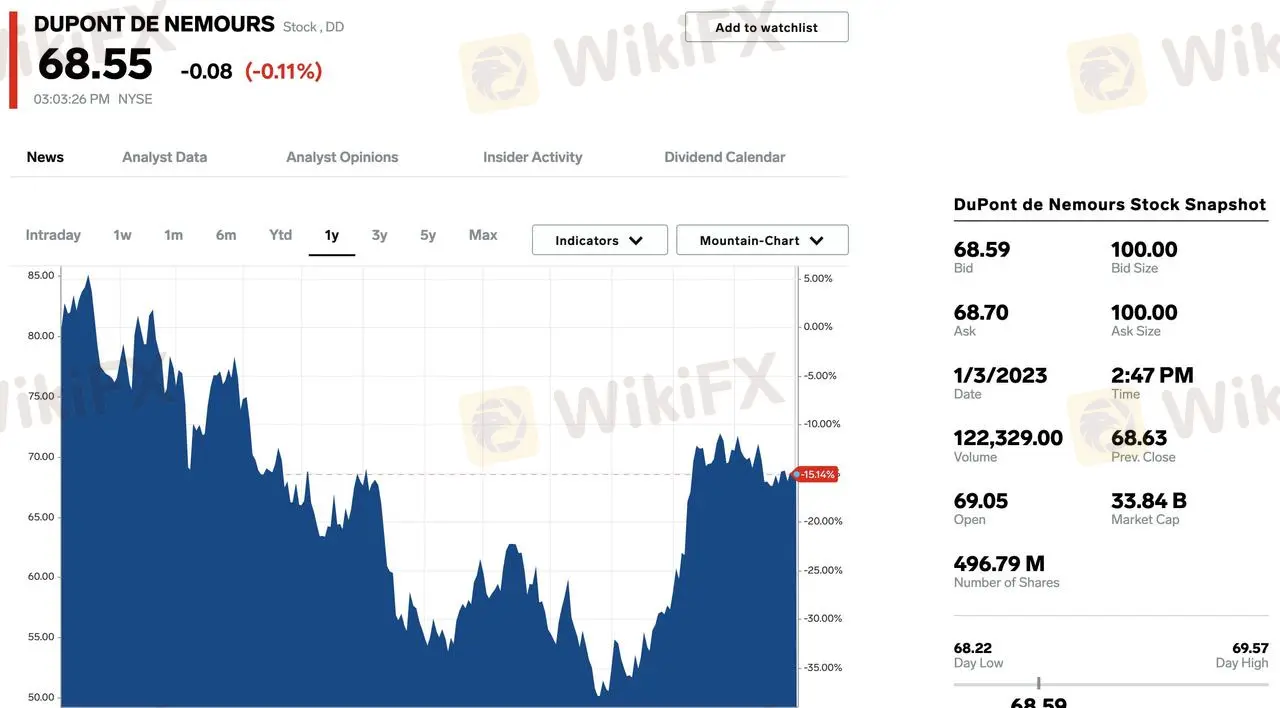Click the 50.00 price axis label
Viewport: 1280px width, 708px height.
41,697
